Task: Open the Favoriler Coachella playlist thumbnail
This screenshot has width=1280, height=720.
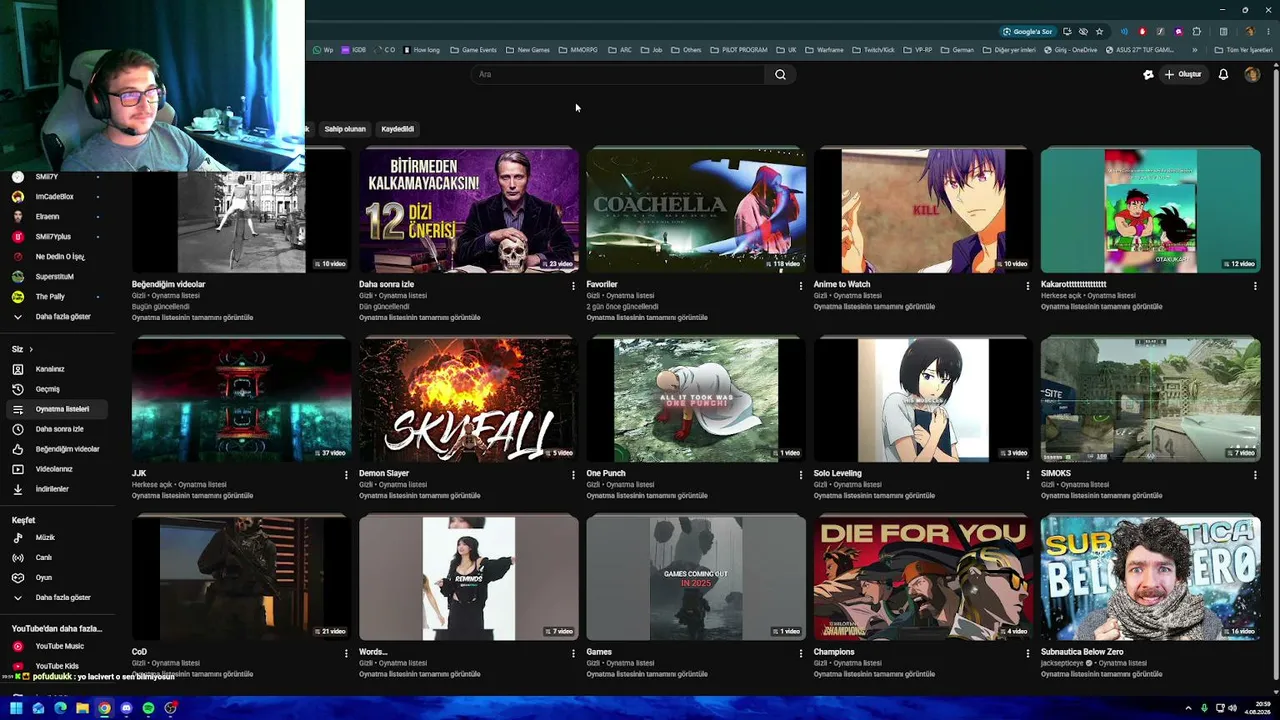Action: (696, 211)
